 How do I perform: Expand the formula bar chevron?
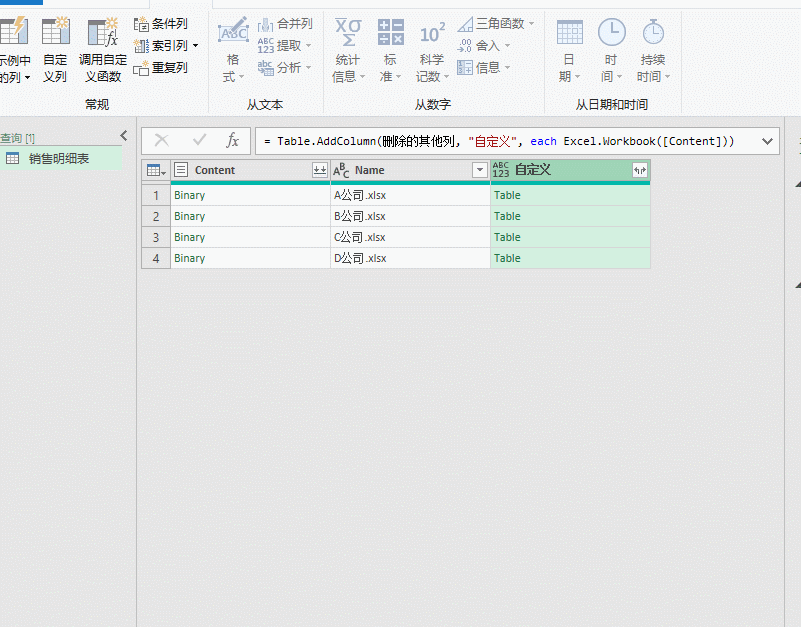coord(767,142)
